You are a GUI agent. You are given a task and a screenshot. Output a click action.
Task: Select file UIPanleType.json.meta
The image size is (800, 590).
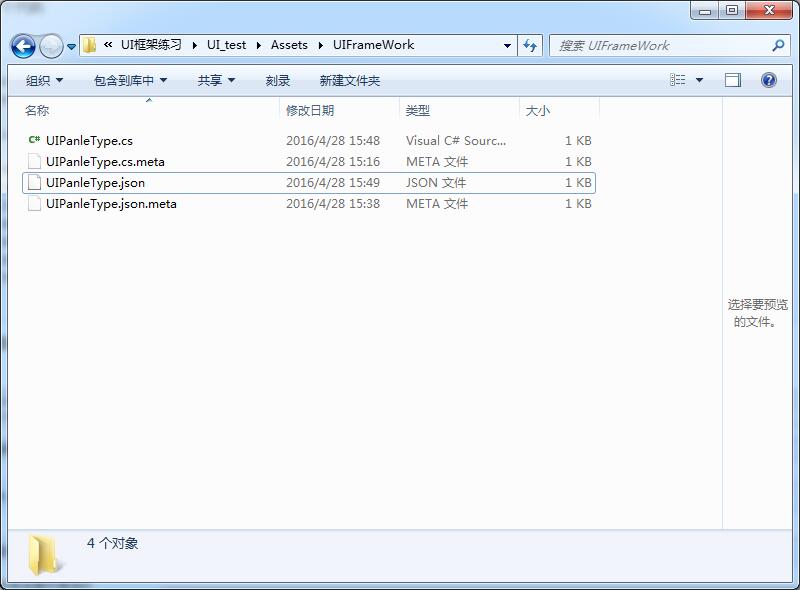point(111,204)
